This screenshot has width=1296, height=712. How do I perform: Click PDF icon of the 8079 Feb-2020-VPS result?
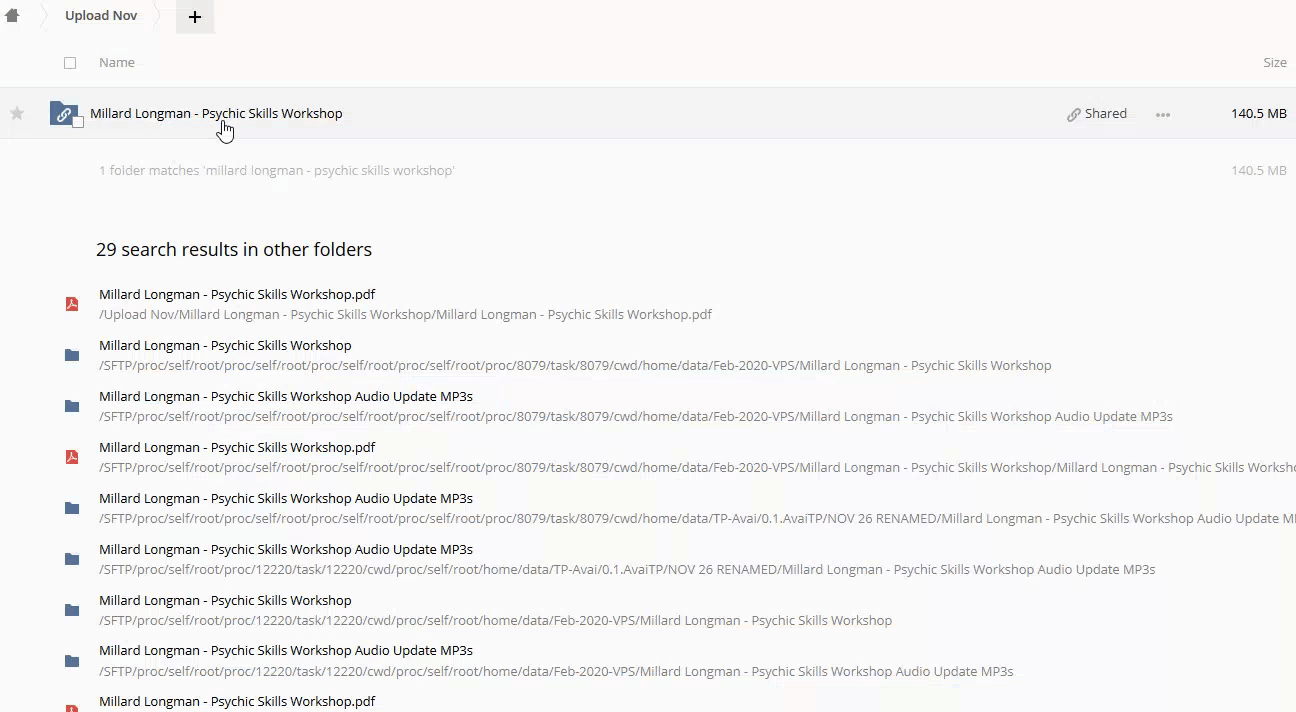click(72, 457)
